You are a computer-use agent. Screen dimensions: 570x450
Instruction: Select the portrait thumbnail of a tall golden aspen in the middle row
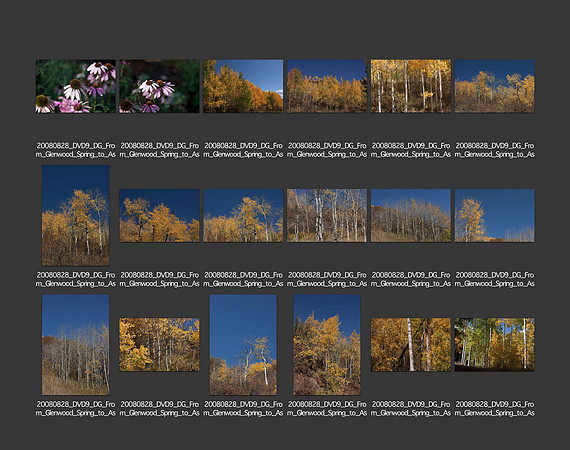tap(76, 216)
